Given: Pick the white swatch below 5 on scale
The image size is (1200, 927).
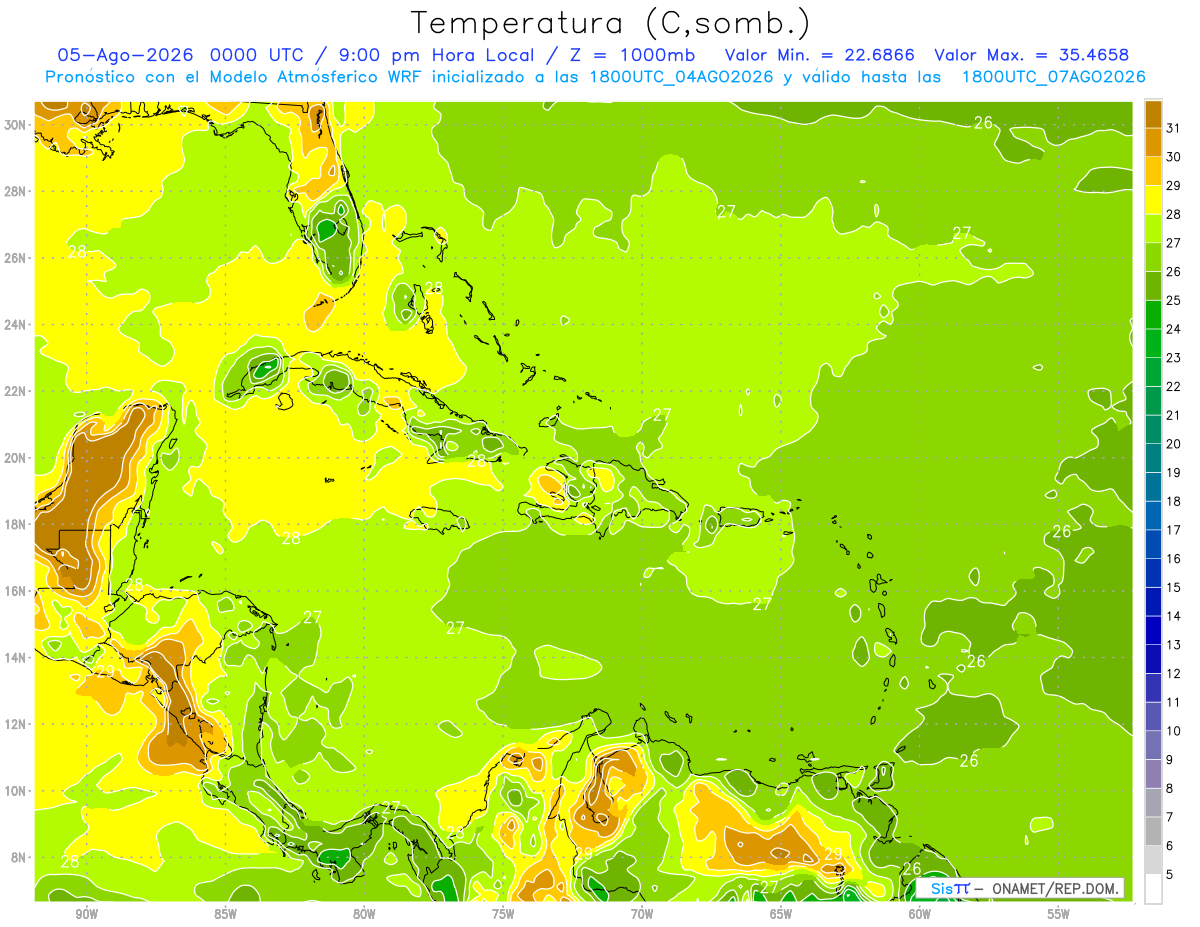Looking at the screenshot, I should pos(1153,889).
